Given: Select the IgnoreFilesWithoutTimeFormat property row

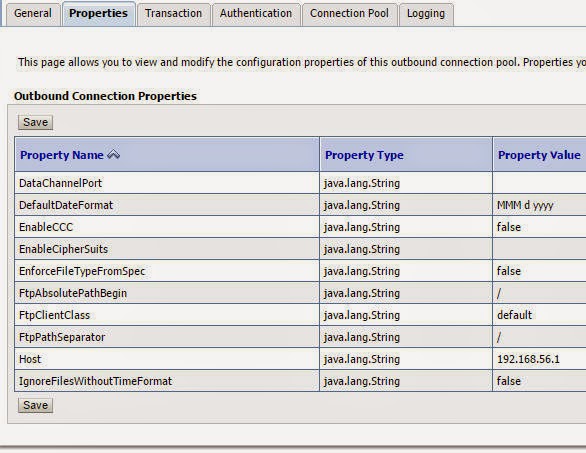Looking at the screenshot, I should pos(300,381).
